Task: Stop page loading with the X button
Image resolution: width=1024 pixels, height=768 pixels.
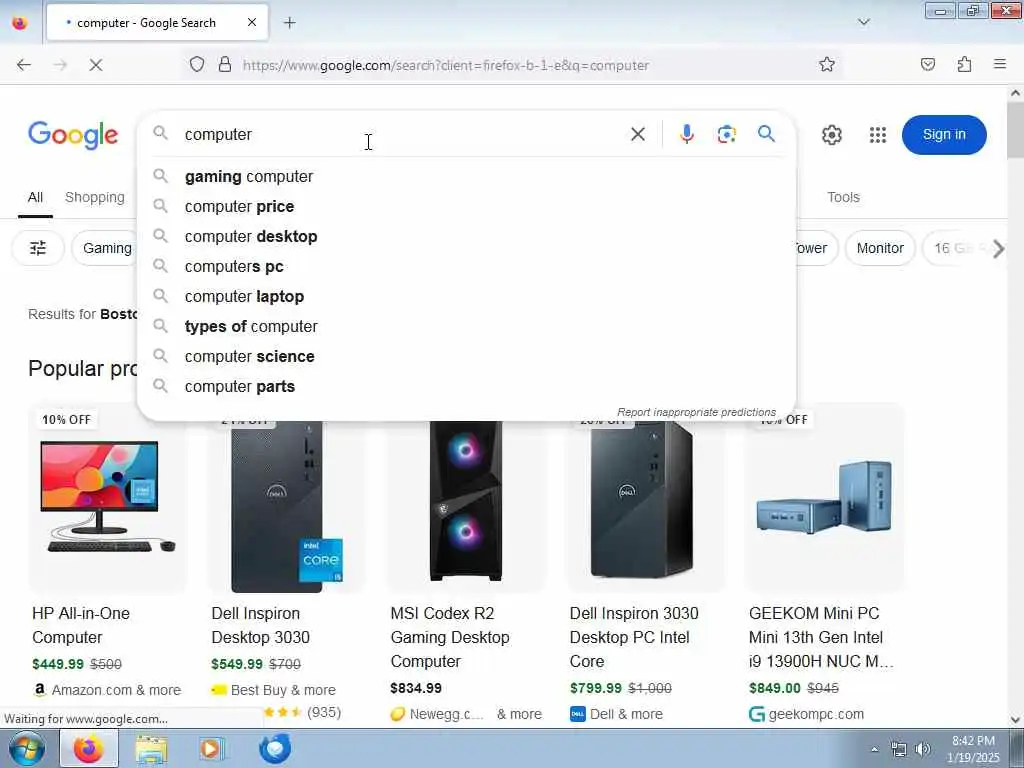Action: click(95, 65)
